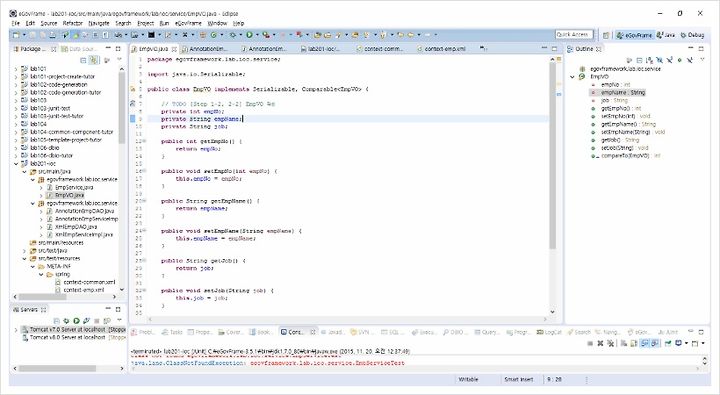Open the Refactor menu
Viewport: 720px width, 395px height.
click(x=73, y=23)
